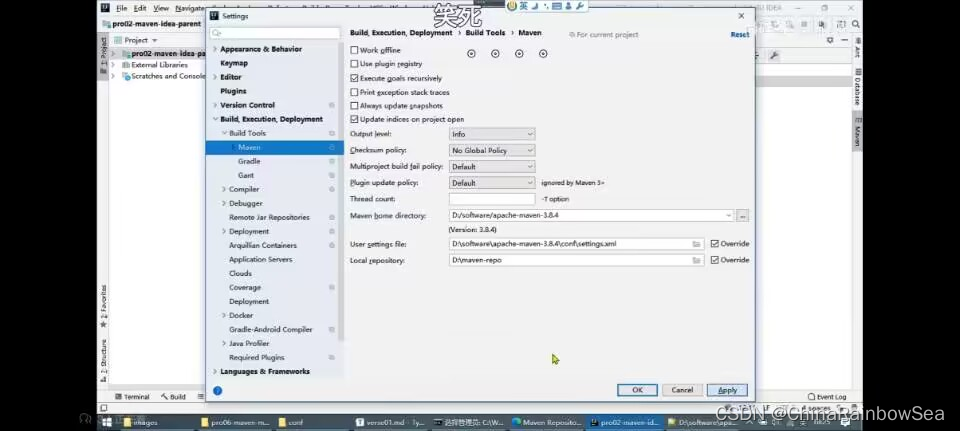Viewport: 960px width, 431px height.
Task: Open Maven Repository browser in the taskbar
Action: tap(547, 422)
